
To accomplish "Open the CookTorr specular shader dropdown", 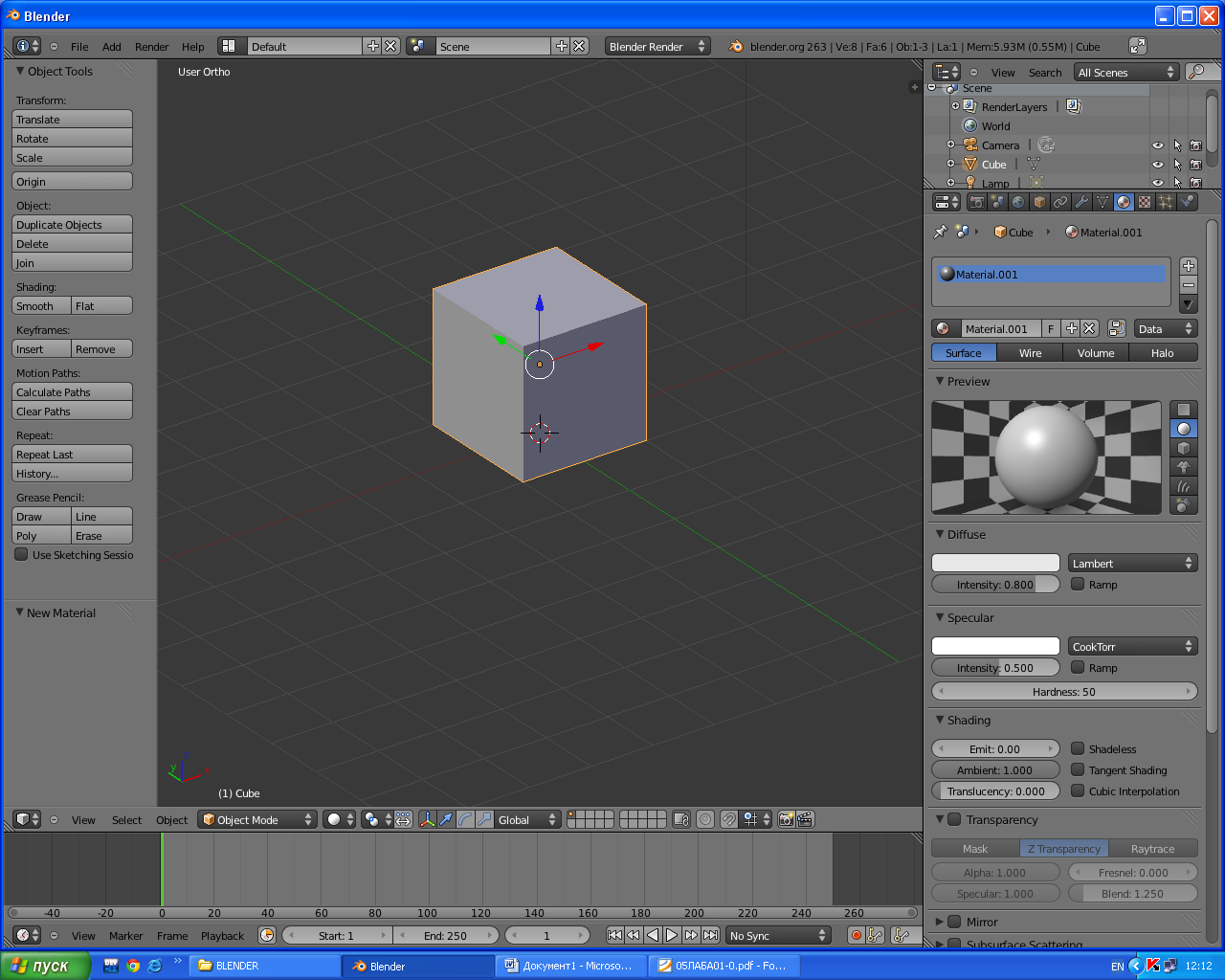I will (1133, 646).
